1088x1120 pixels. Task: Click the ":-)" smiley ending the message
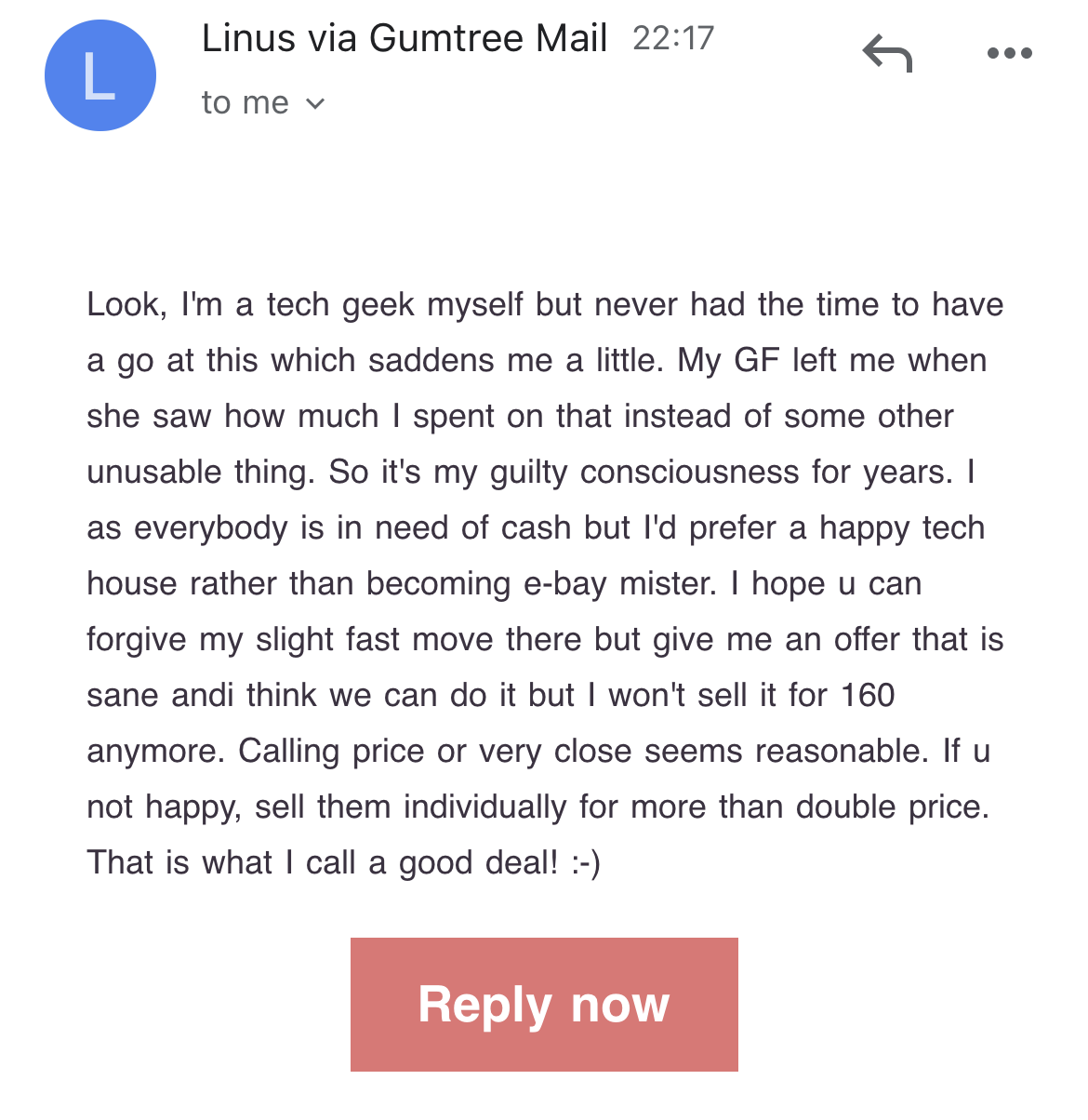point(586,863)
